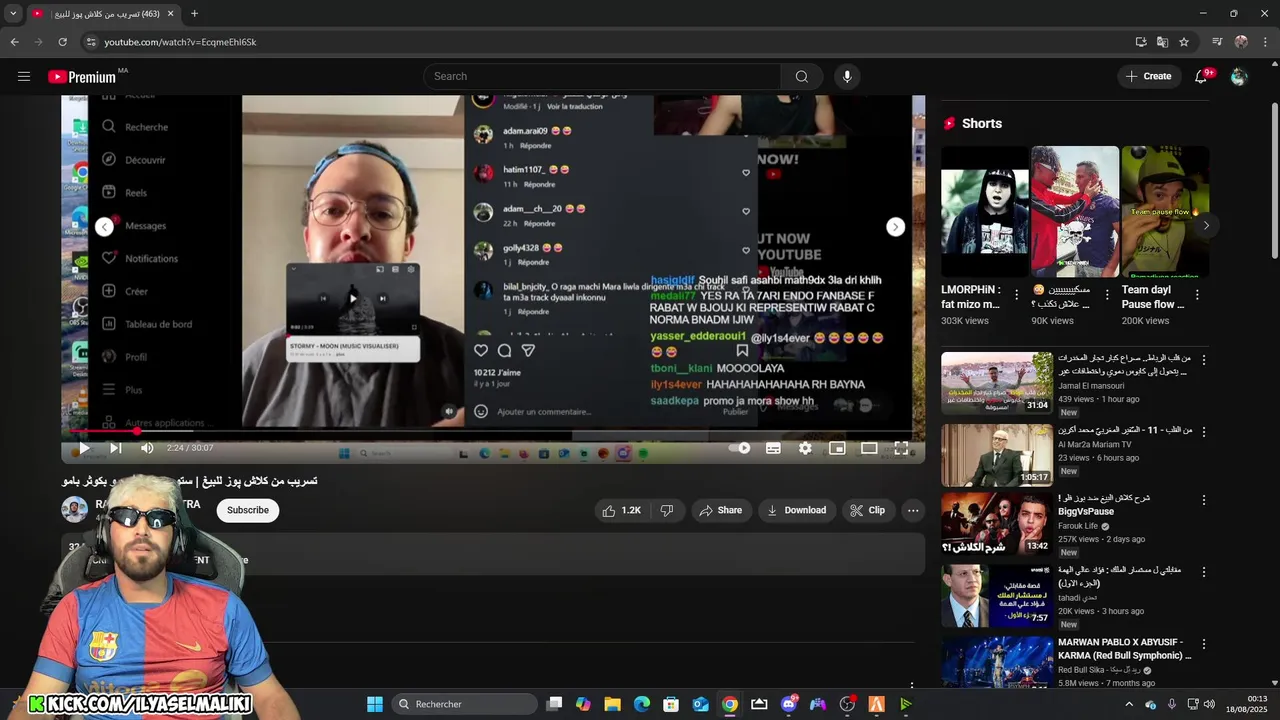1280x720 pixels.
Task: Like the video with 1.2K likes
Action: pyautogui.click(x=620, y=510)
